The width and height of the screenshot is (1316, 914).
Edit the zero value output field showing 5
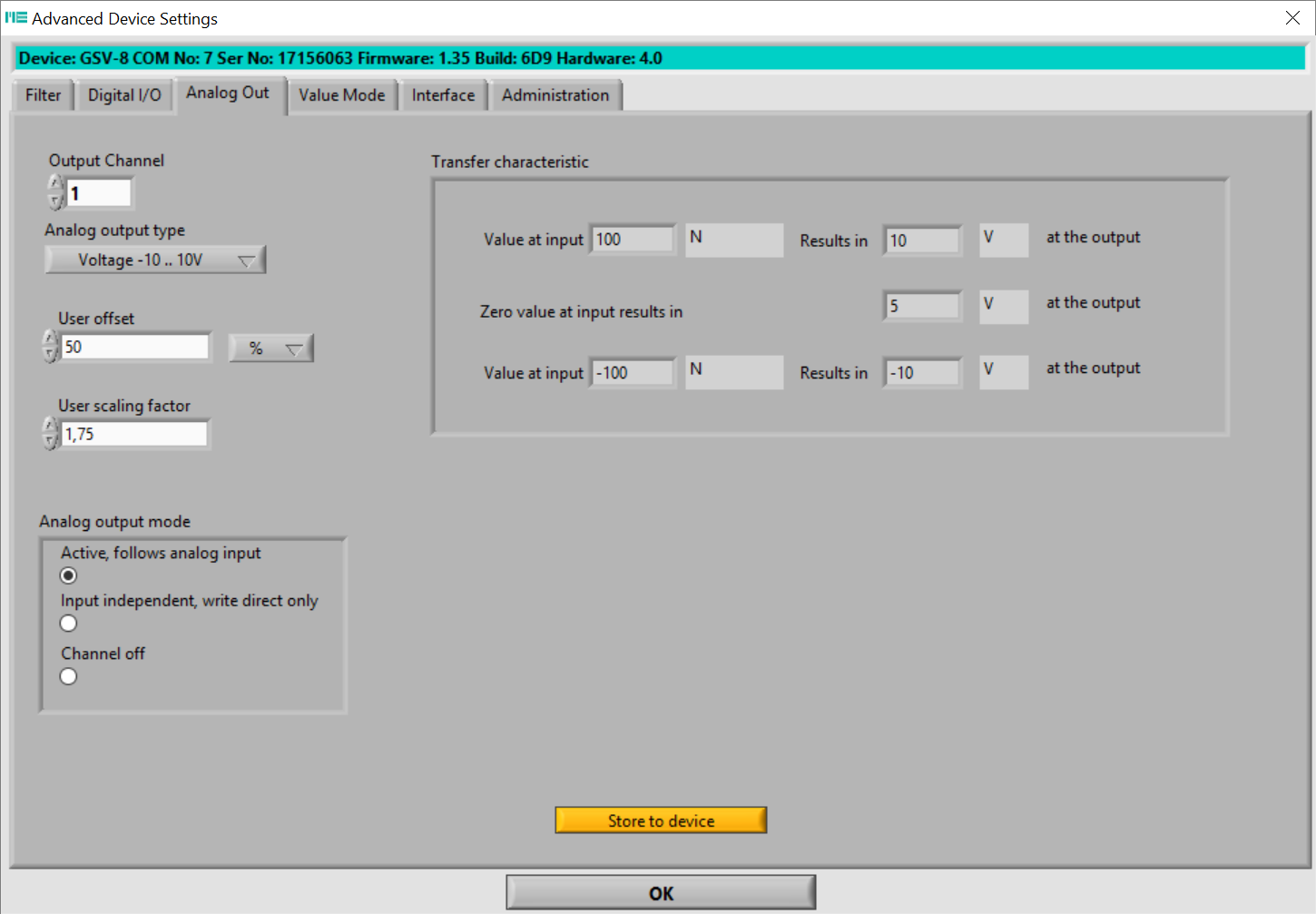[922, 307]
